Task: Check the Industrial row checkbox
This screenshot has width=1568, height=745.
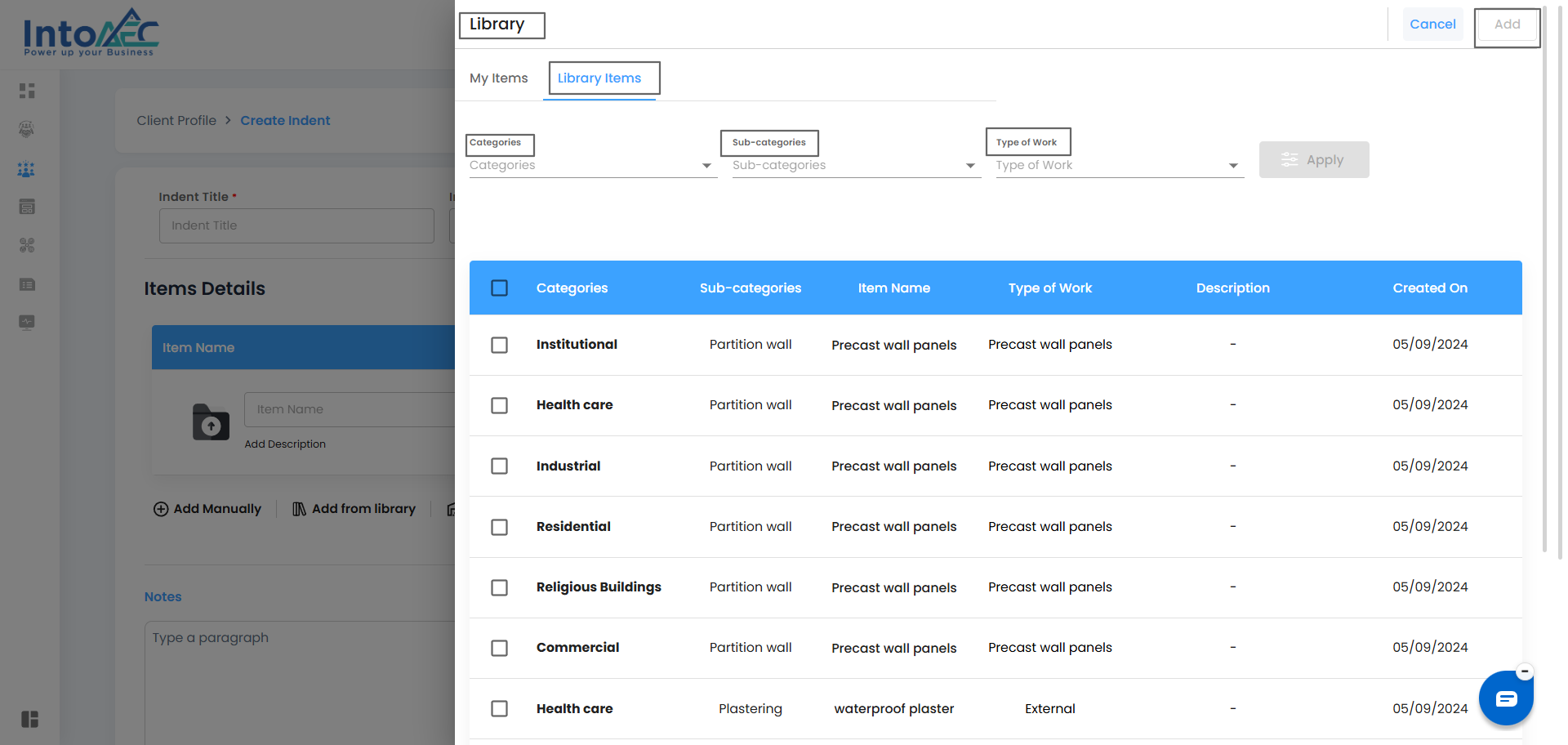Action: pyautogui.click(x=500, y=466)
